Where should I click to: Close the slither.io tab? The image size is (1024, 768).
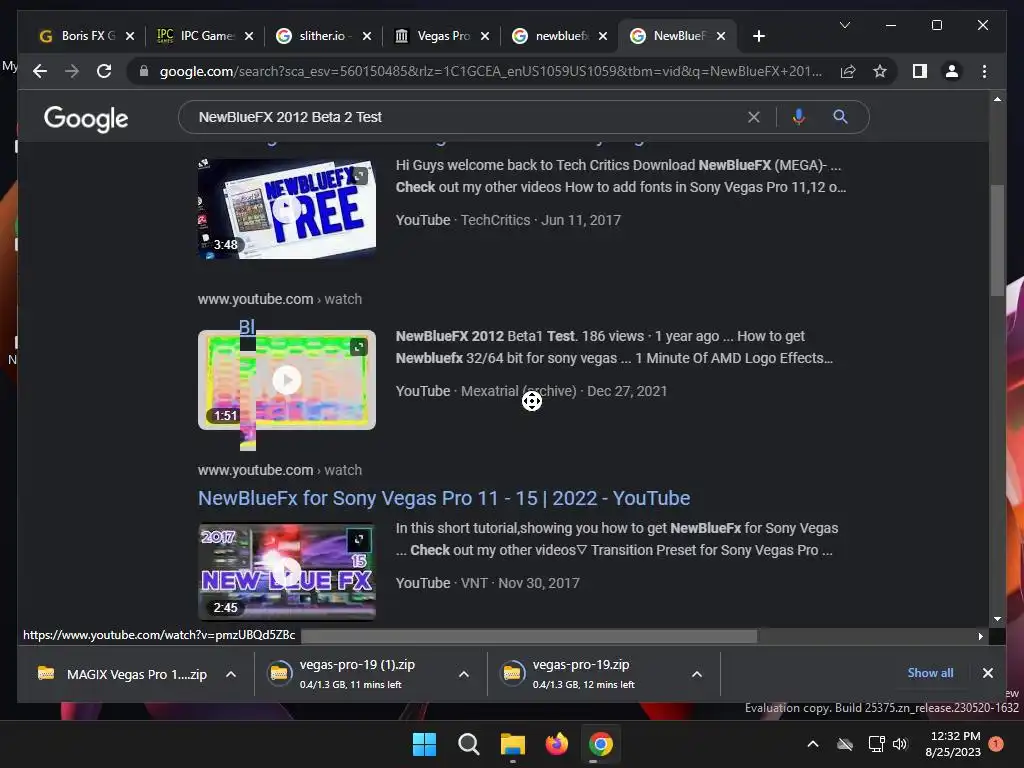click(x=367, y=36)
